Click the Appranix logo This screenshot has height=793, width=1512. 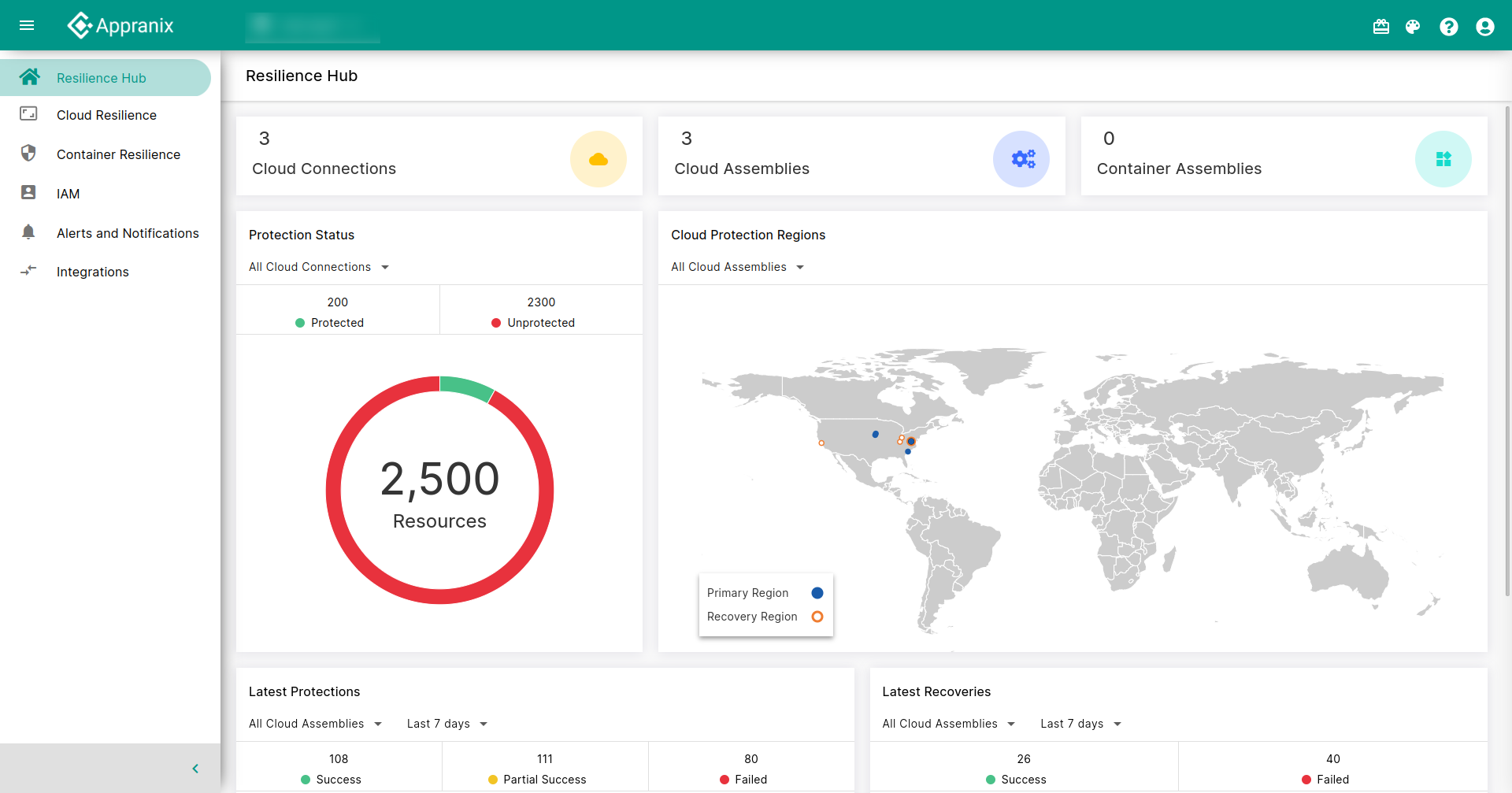click(120, 25)
